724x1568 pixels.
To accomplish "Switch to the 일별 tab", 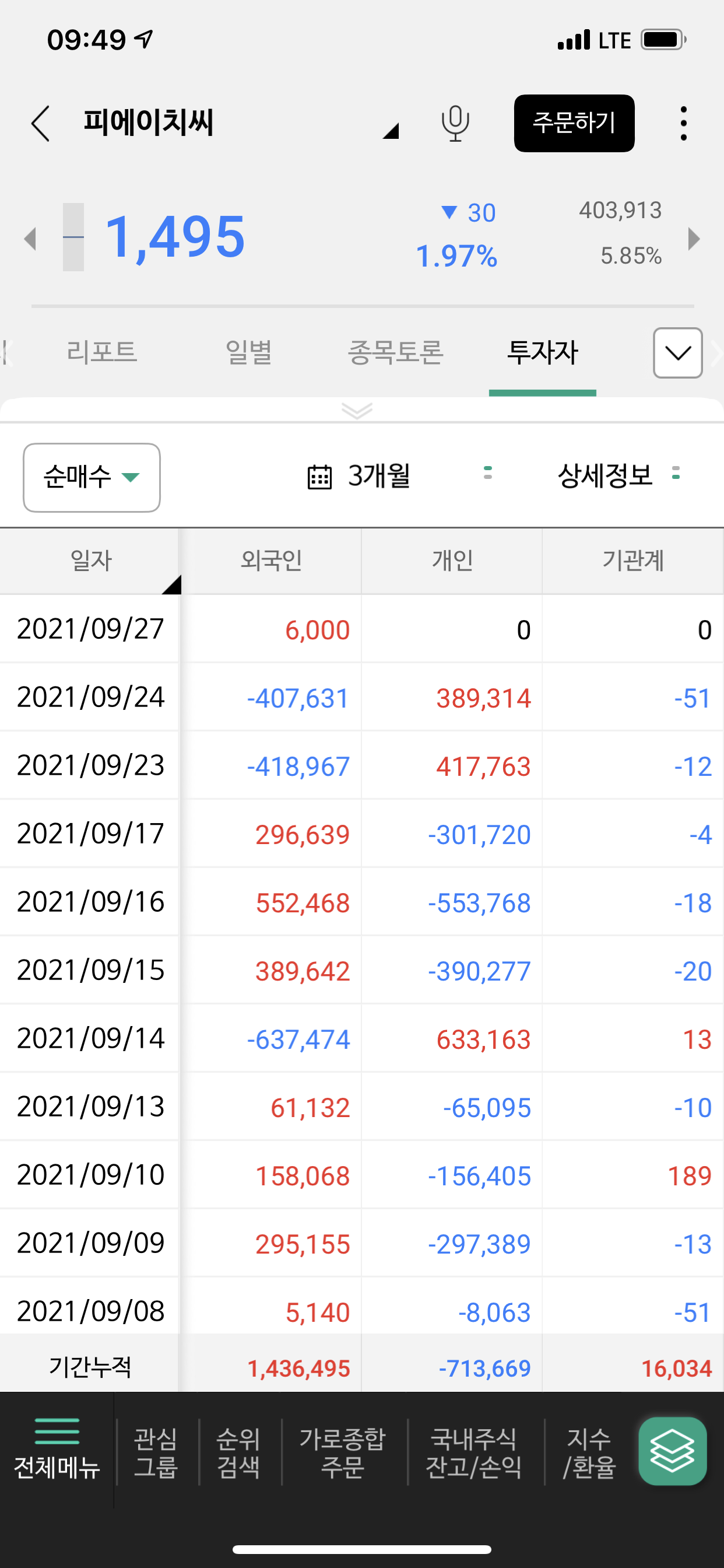I will [248, 352].
